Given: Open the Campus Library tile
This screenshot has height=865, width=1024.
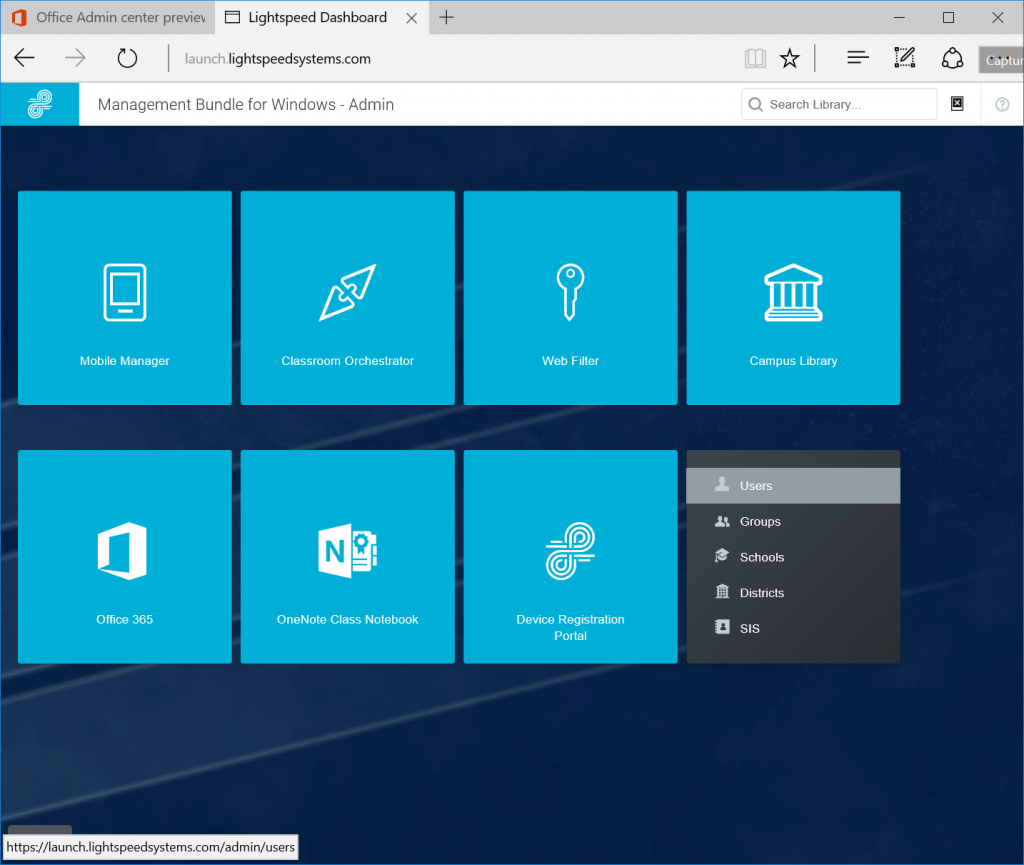Looking at the screenshot, I should (793, 298).
